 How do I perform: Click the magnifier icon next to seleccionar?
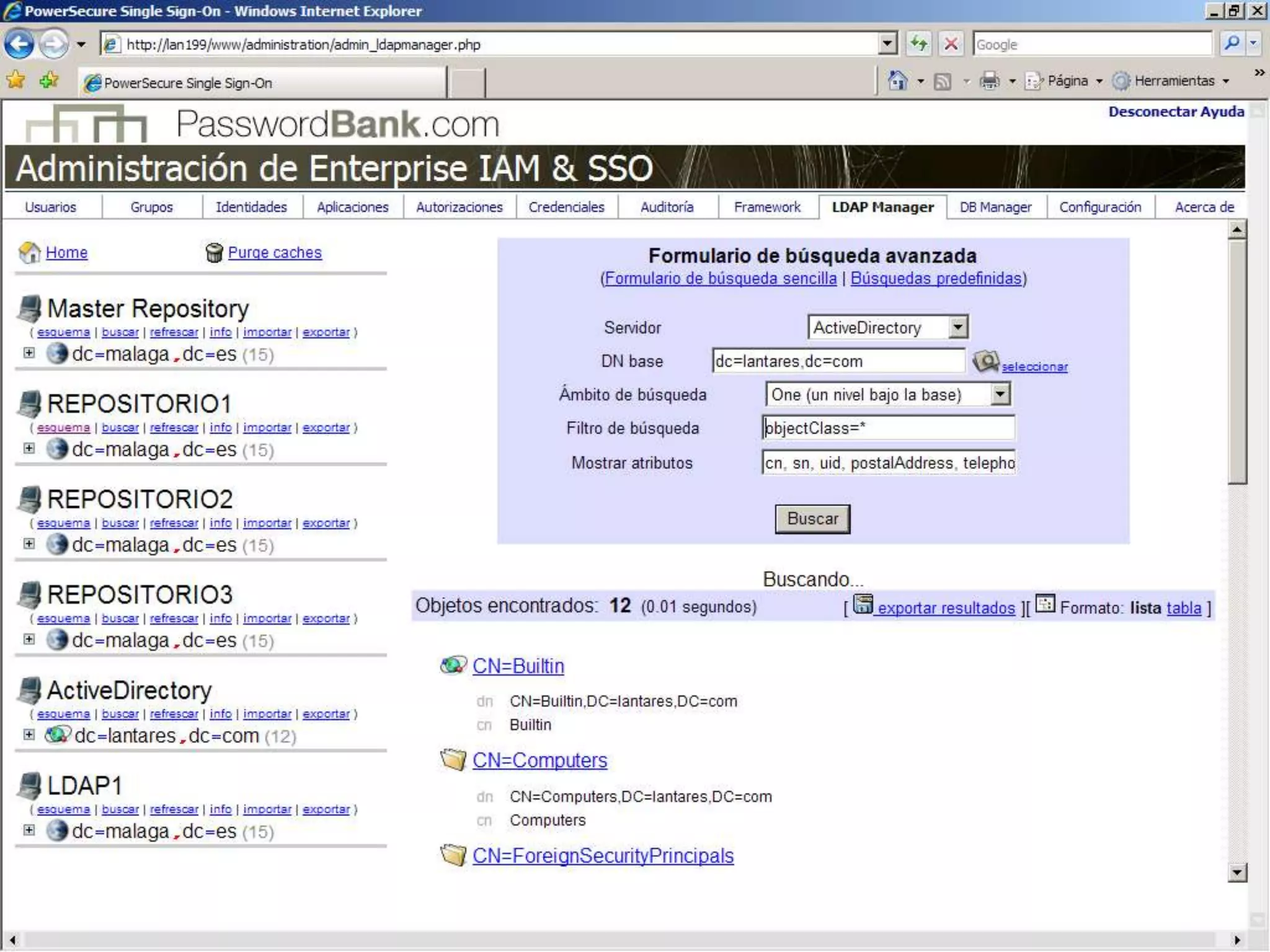pyautogui.click(x=986, y=361)
